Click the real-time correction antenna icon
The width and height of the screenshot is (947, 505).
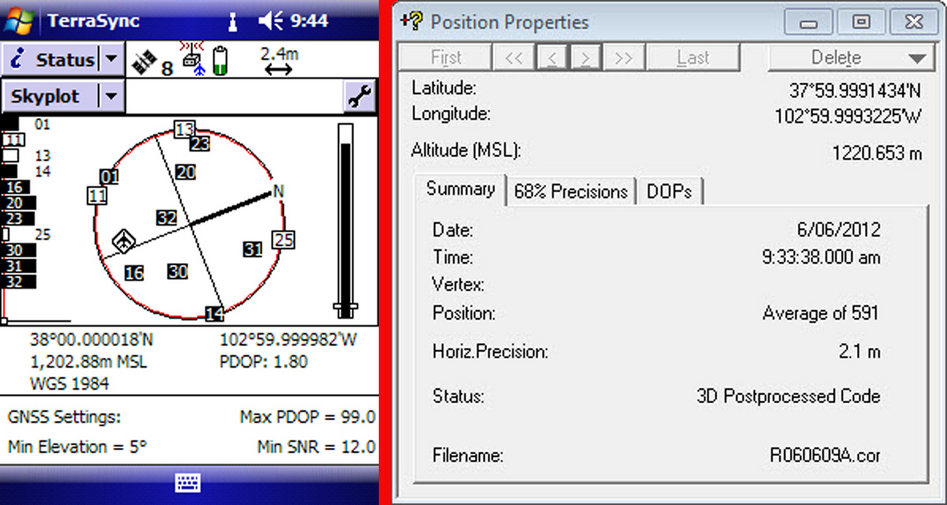click(193, 59)
